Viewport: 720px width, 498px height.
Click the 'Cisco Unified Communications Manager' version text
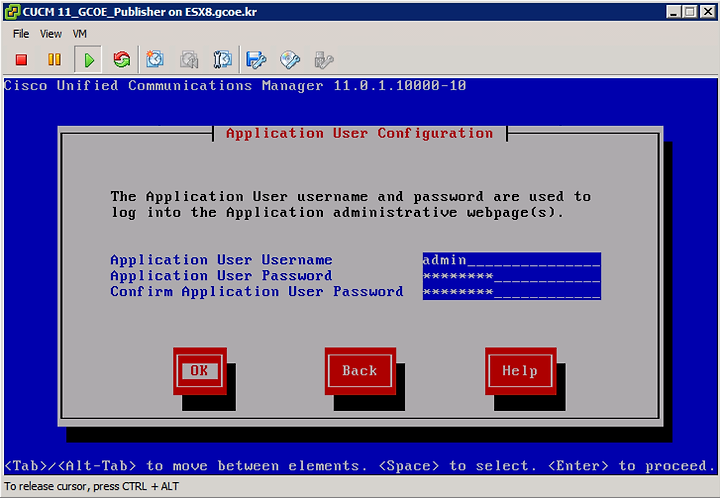(235, 86)
